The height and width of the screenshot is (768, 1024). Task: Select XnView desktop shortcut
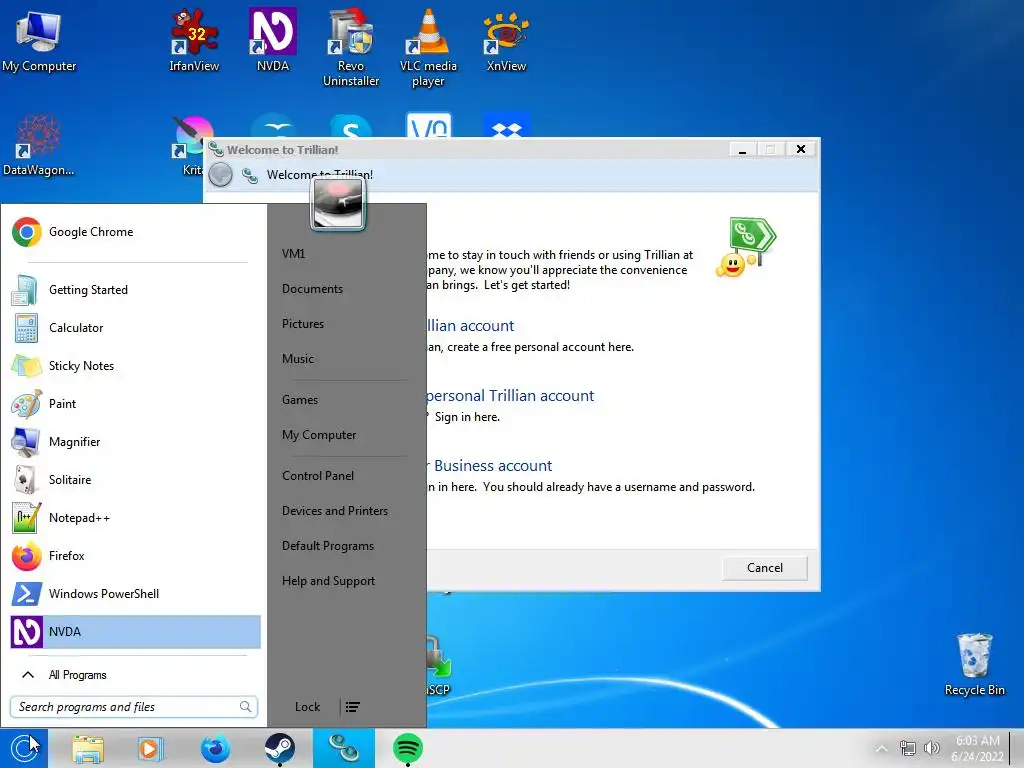[506, 40]
